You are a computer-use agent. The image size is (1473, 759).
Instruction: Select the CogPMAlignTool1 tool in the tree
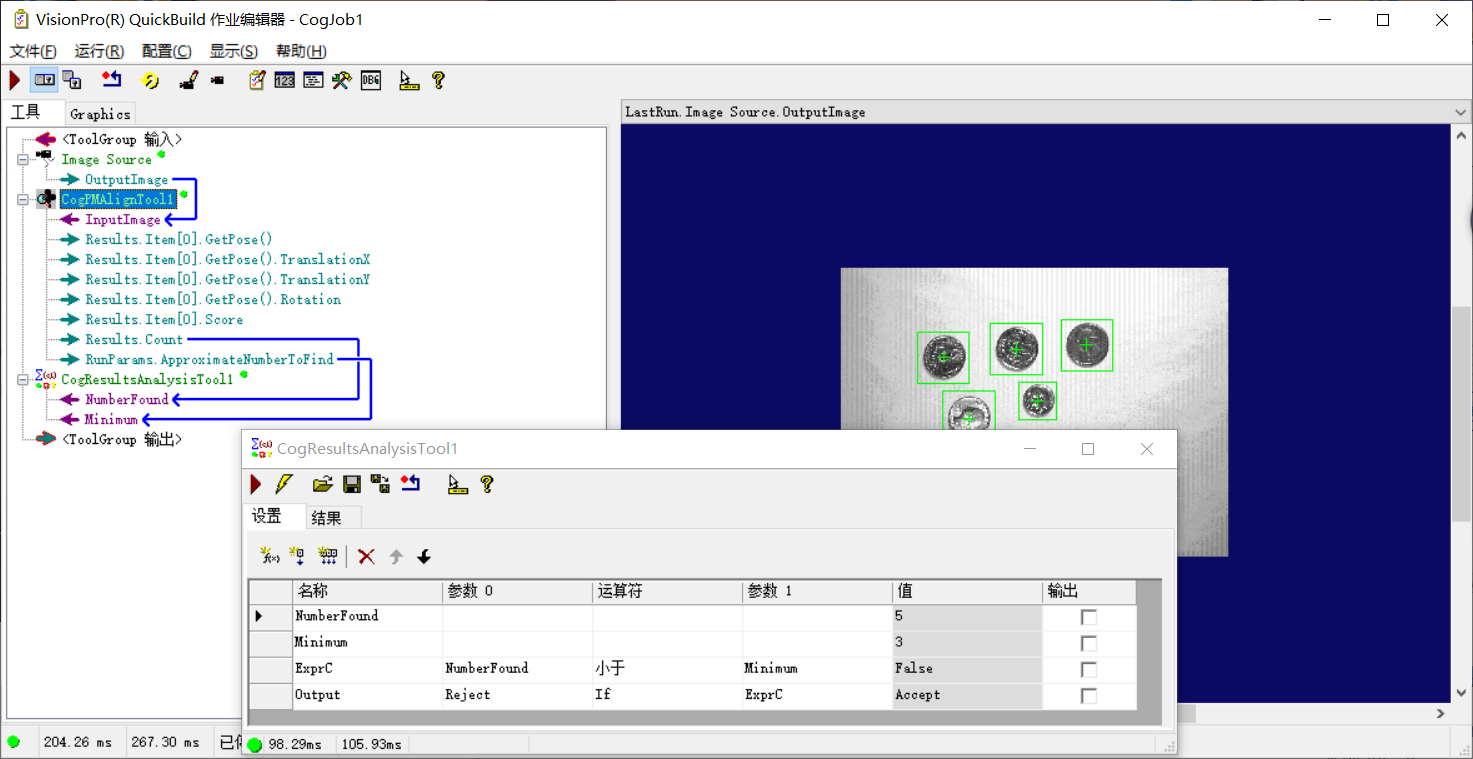point(118,200)
